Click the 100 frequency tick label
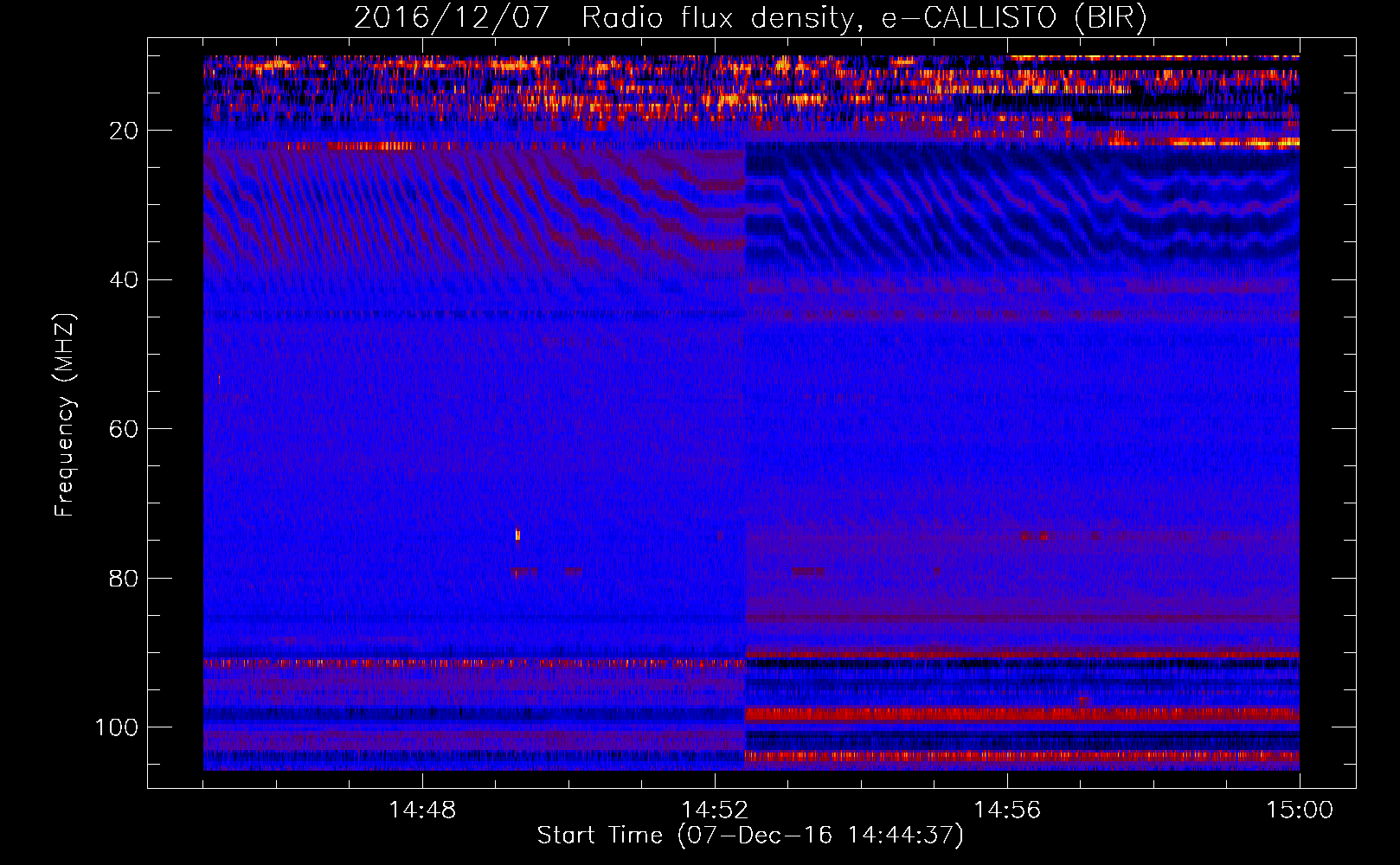1400x865 pixels. 117,727
